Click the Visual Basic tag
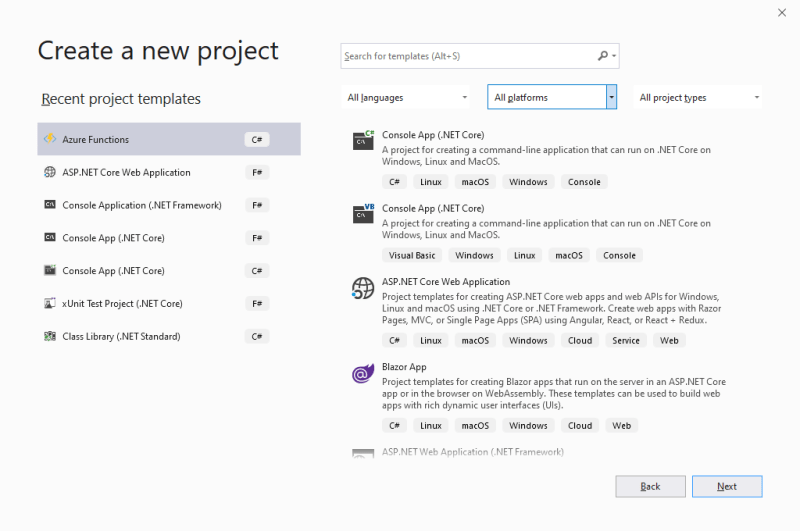 coord(412,255)
